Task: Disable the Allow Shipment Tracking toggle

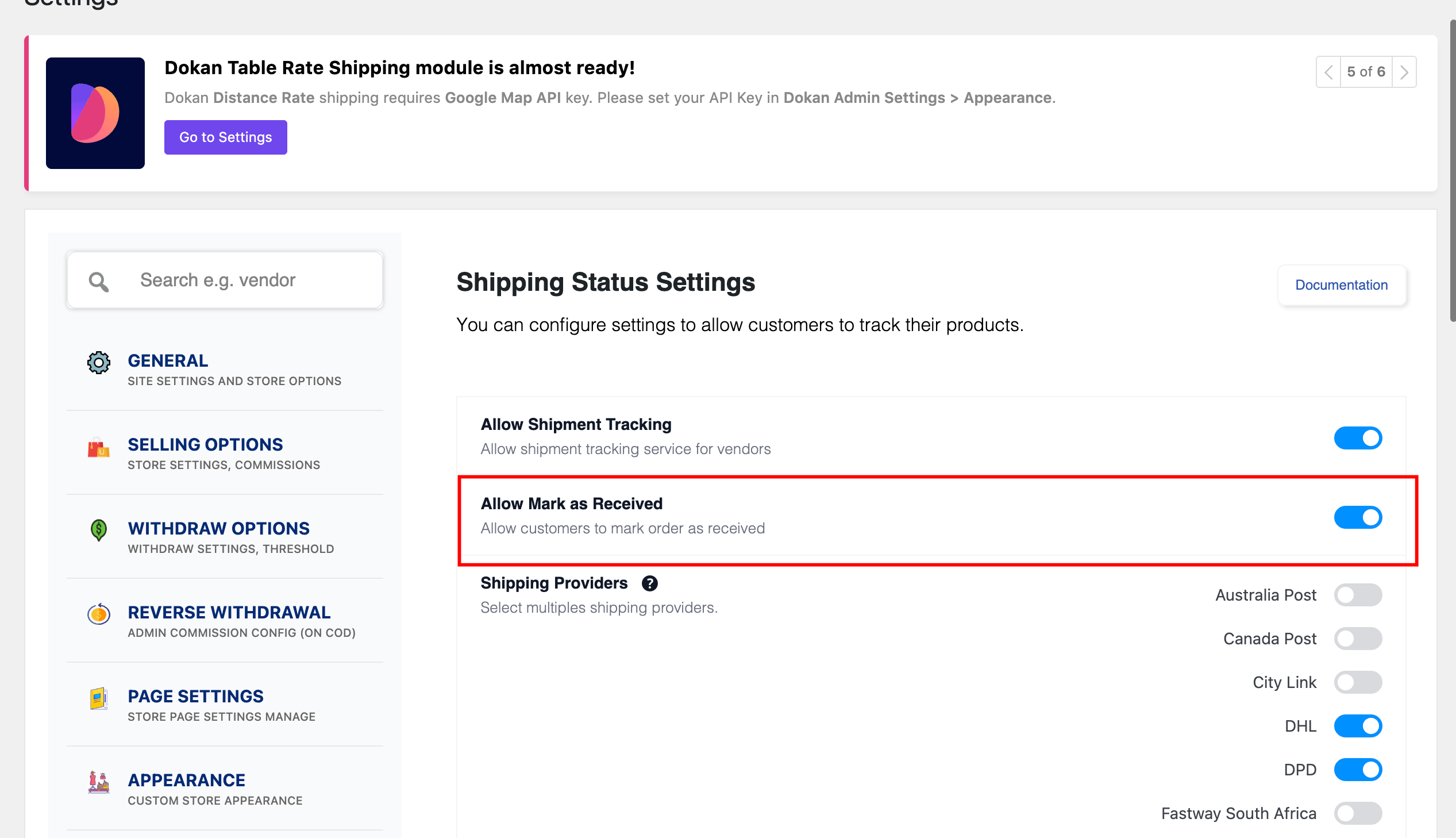Action: (x=1358, y=438)
